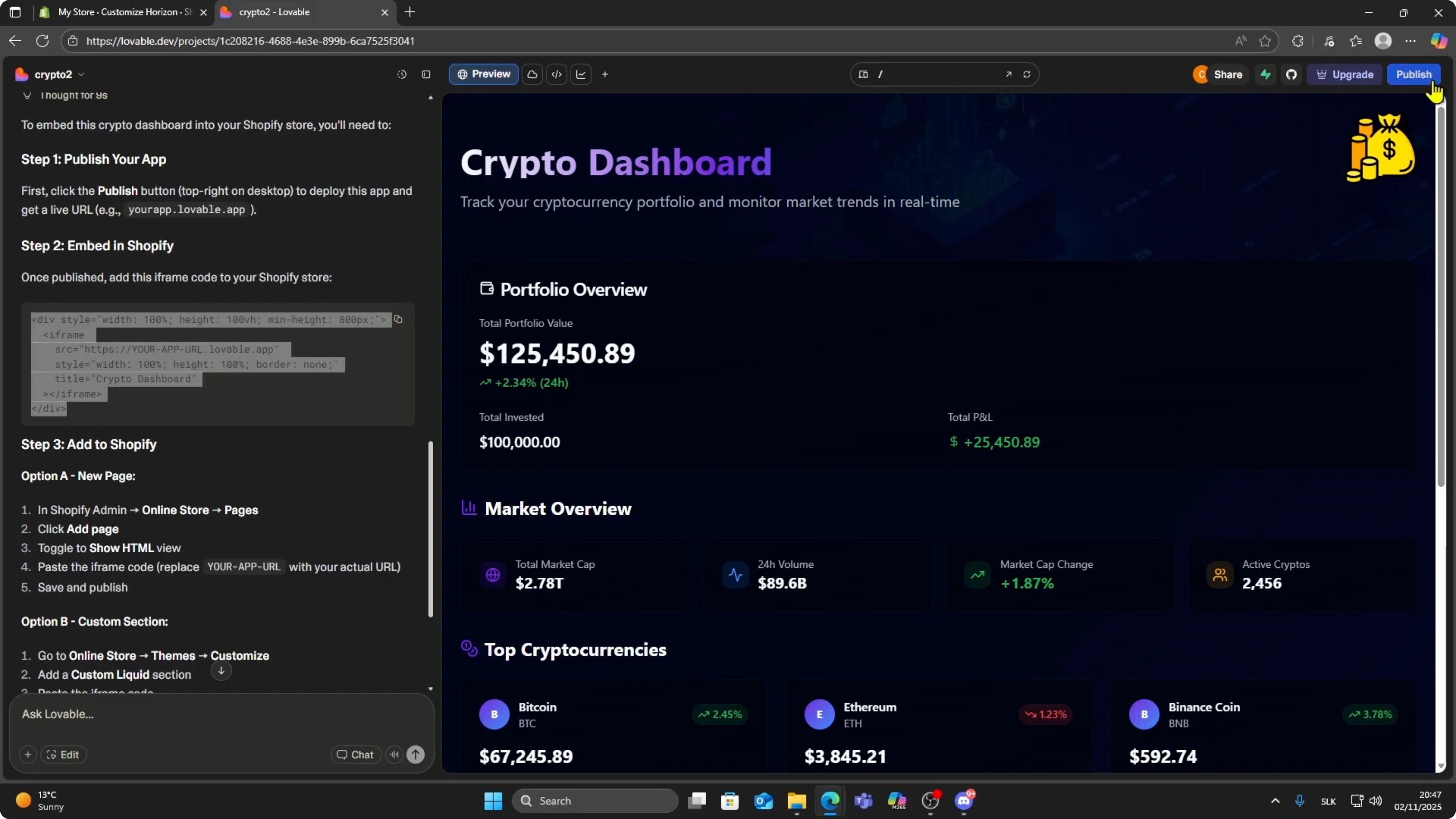The width and height of the screenshot is (1456, 819).
Task: Jump to latest chat message arrow
Action: point(221,671)
